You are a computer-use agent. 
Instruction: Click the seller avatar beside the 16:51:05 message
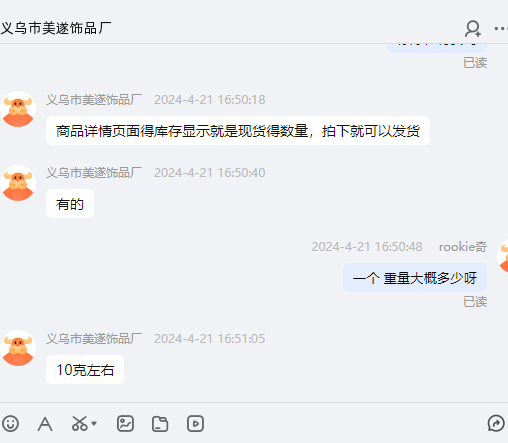pos(18,348)
